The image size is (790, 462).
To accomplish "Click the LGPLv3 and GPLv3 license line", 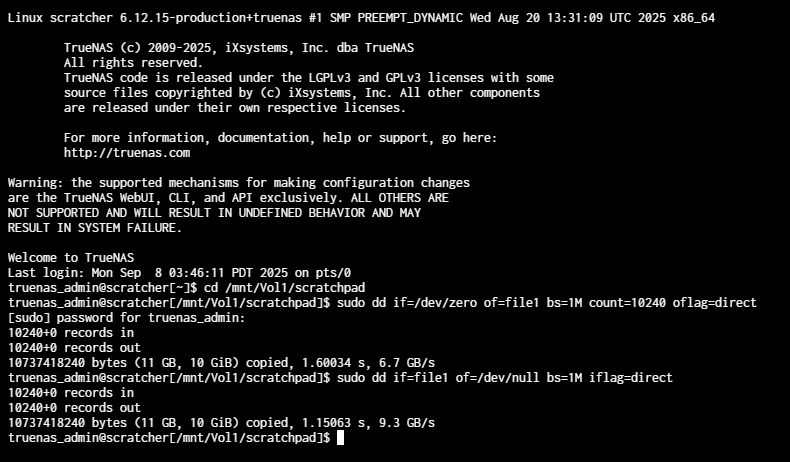I will pyautogui.click(x=308, y=77).
